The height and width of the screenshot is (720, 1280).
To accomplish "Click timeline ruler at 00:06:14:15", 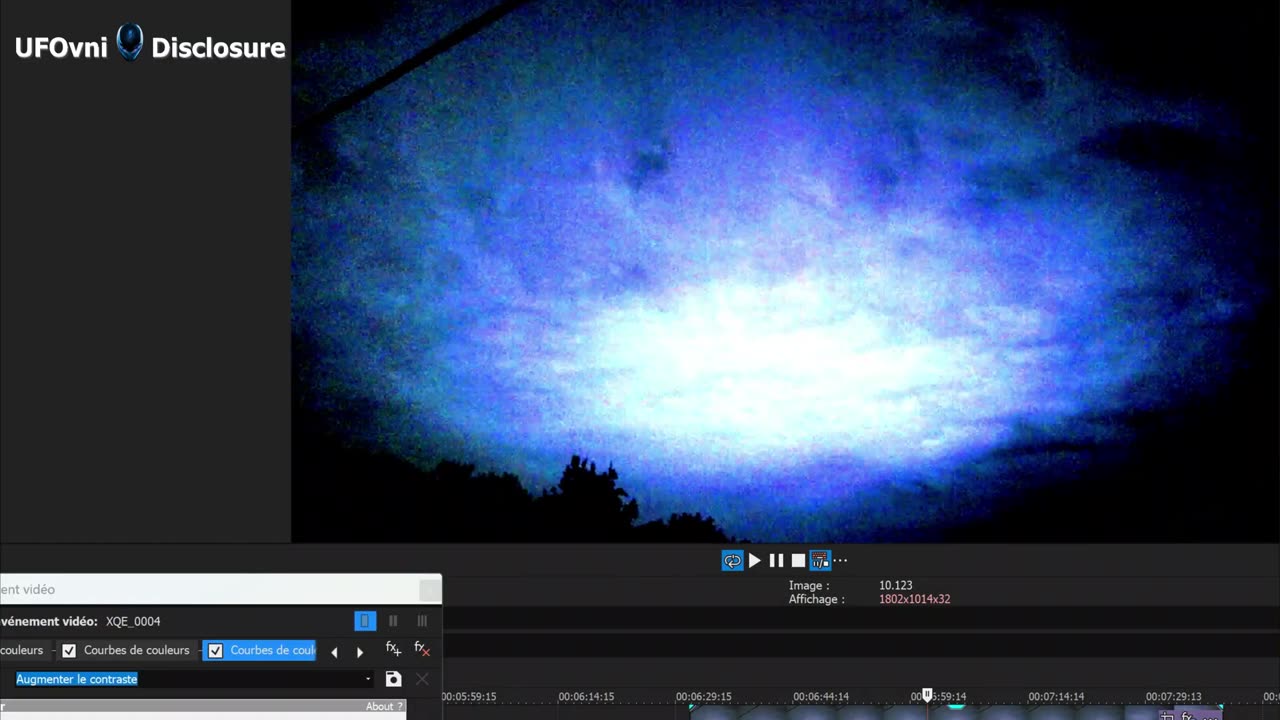I will point(586,697).
